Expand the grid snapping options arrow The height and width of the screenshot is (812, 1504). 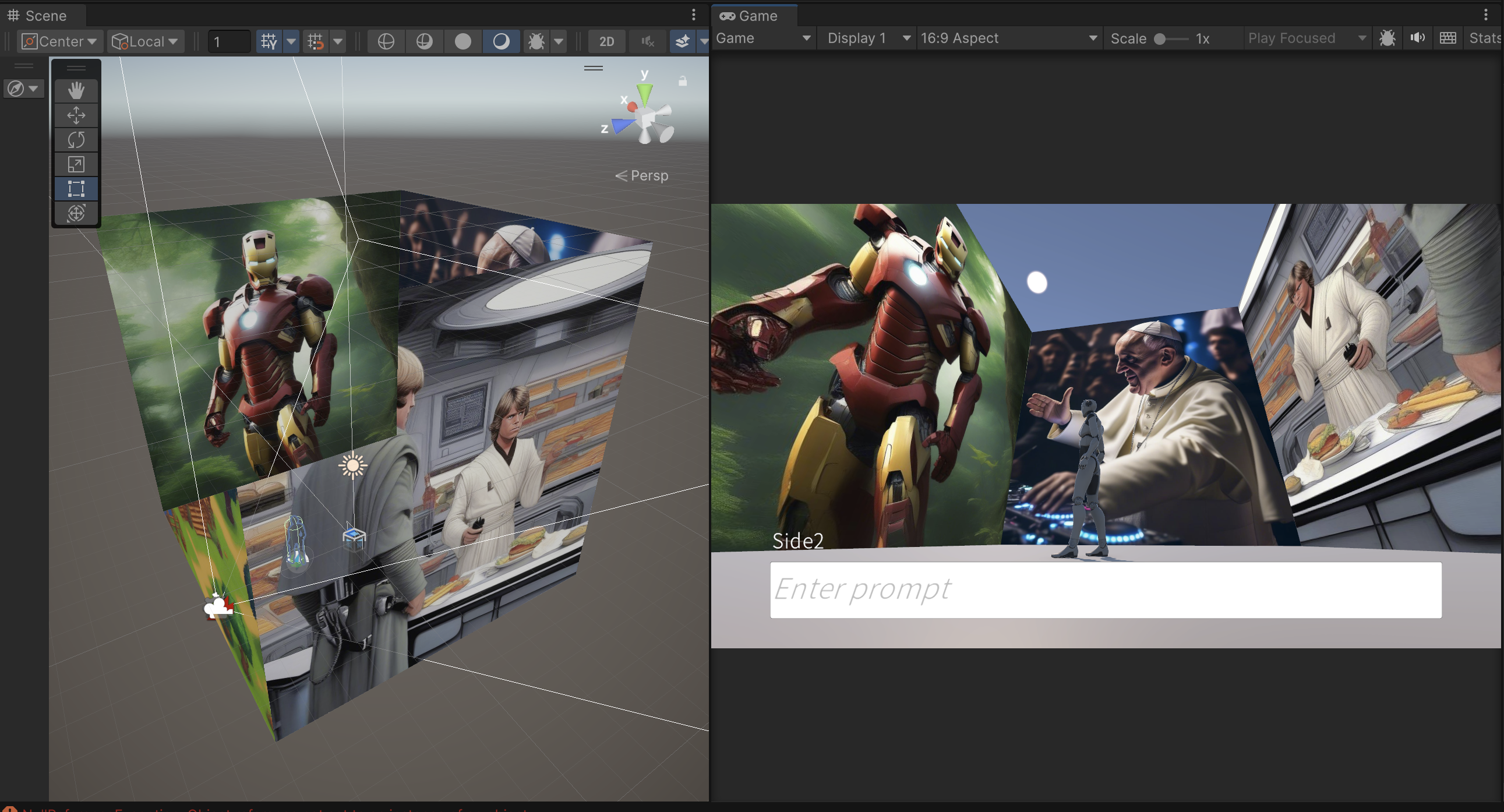tap(338, 41)
